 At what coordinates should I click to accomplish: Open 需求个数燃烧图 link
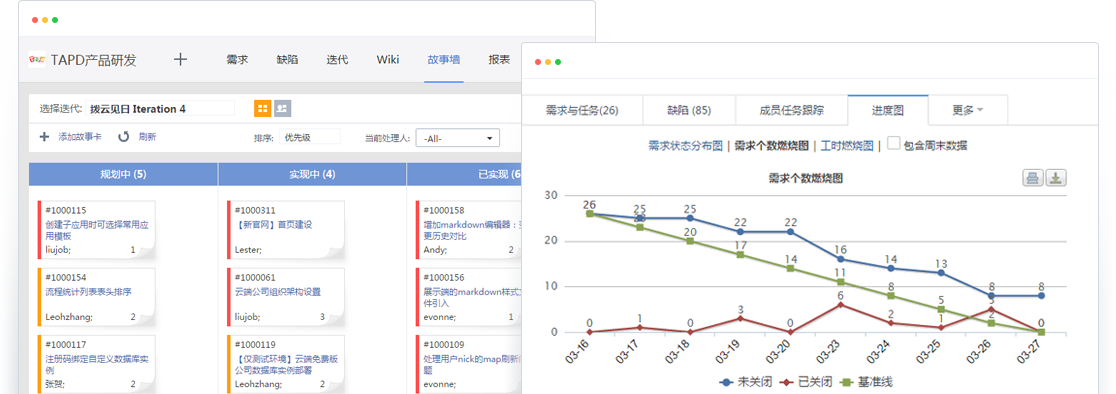772,145
